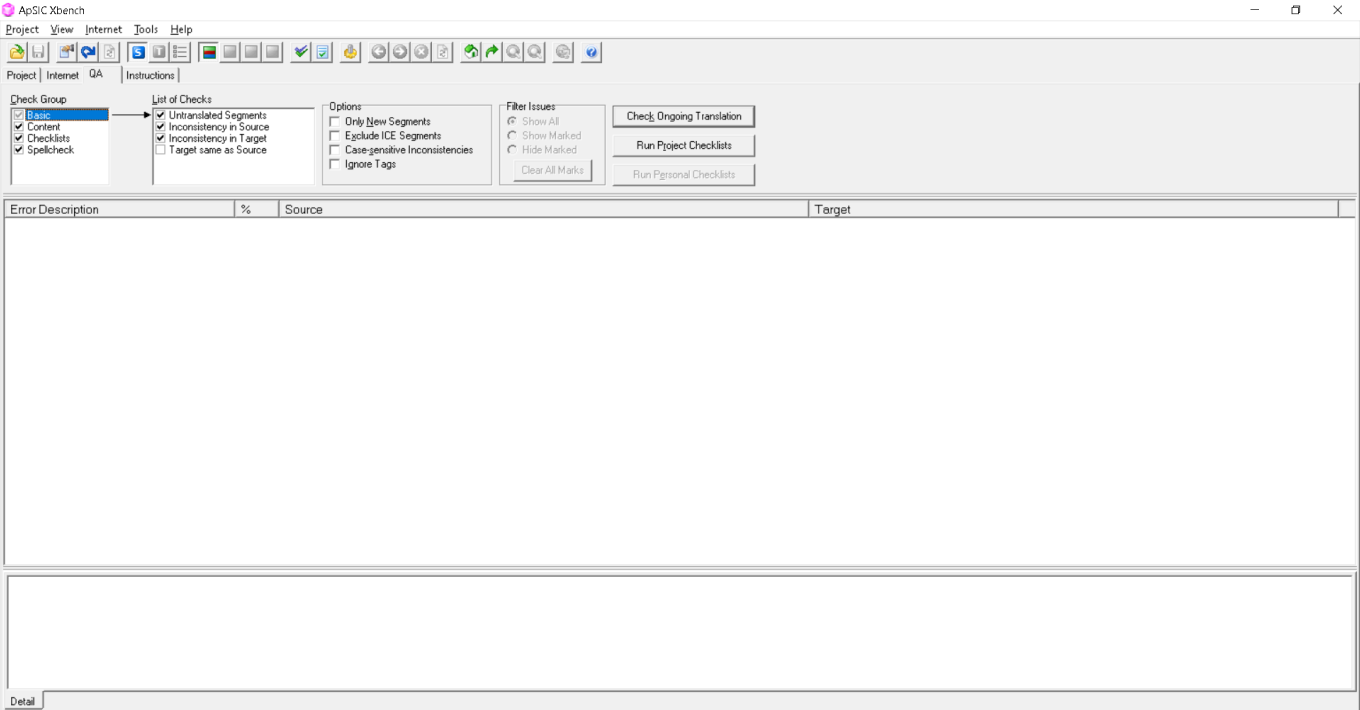Click Check Ongoing Translation button

click(684, 116)
